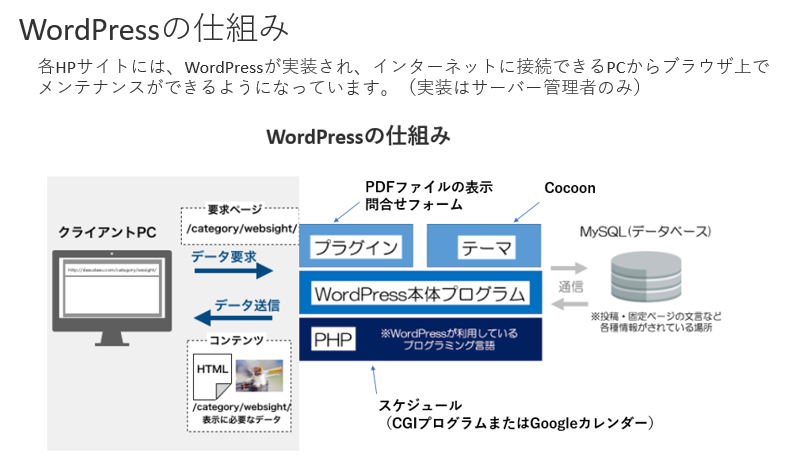Click the blue データ送信 left arrow

point(233,318)
